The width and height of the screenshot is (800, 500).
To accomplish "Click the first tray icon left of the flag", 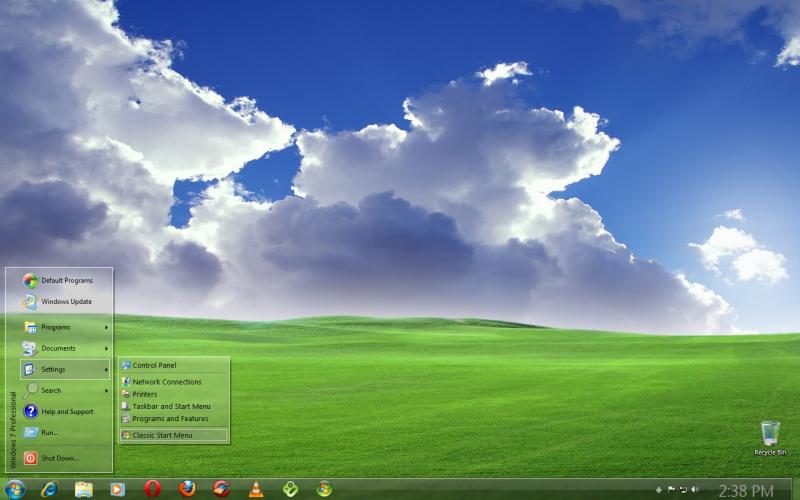I will pos(659,490).
